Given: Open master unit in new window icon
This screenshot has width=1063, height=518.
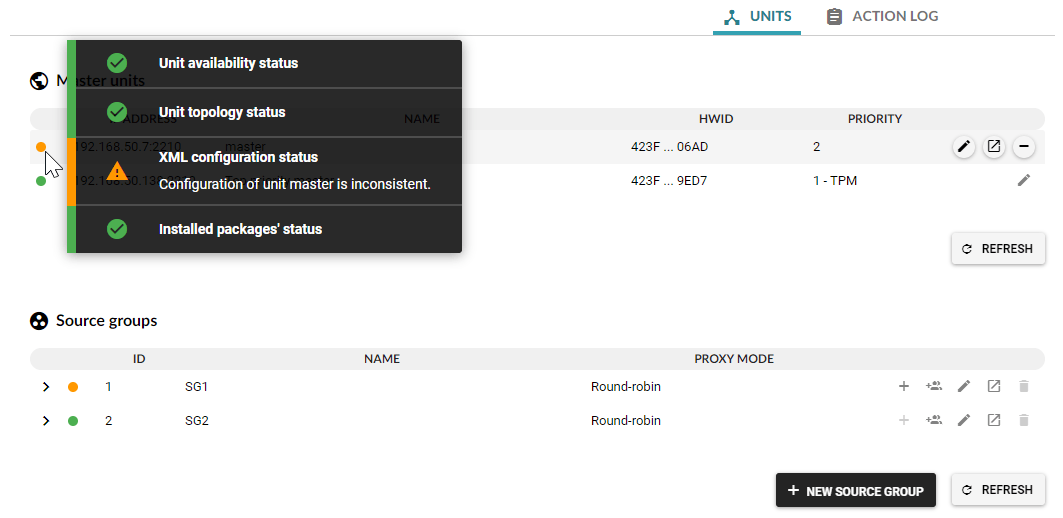Looking at the screenshot, I should pos(993,147).
